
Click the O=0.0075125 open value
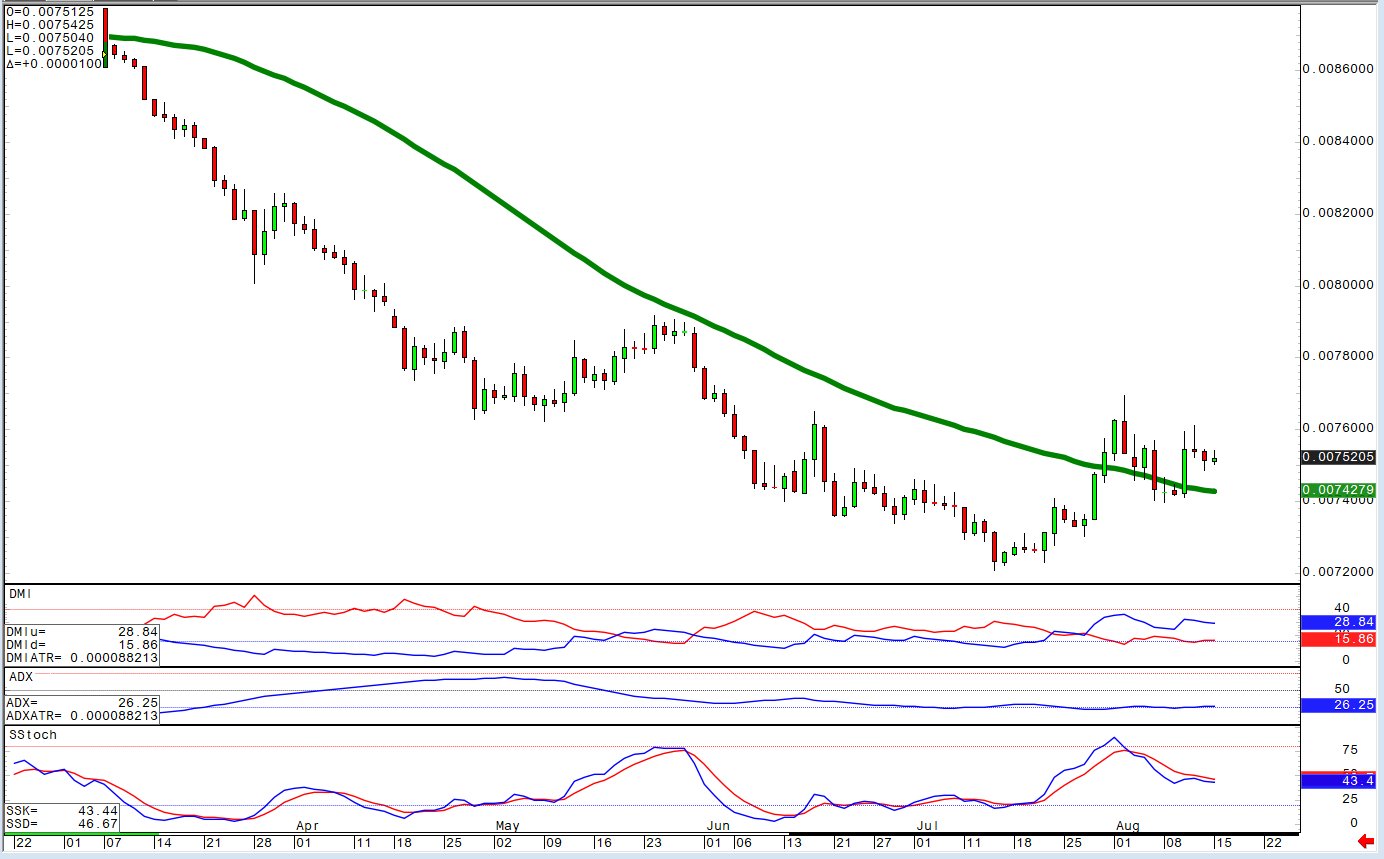pos(50,12)
